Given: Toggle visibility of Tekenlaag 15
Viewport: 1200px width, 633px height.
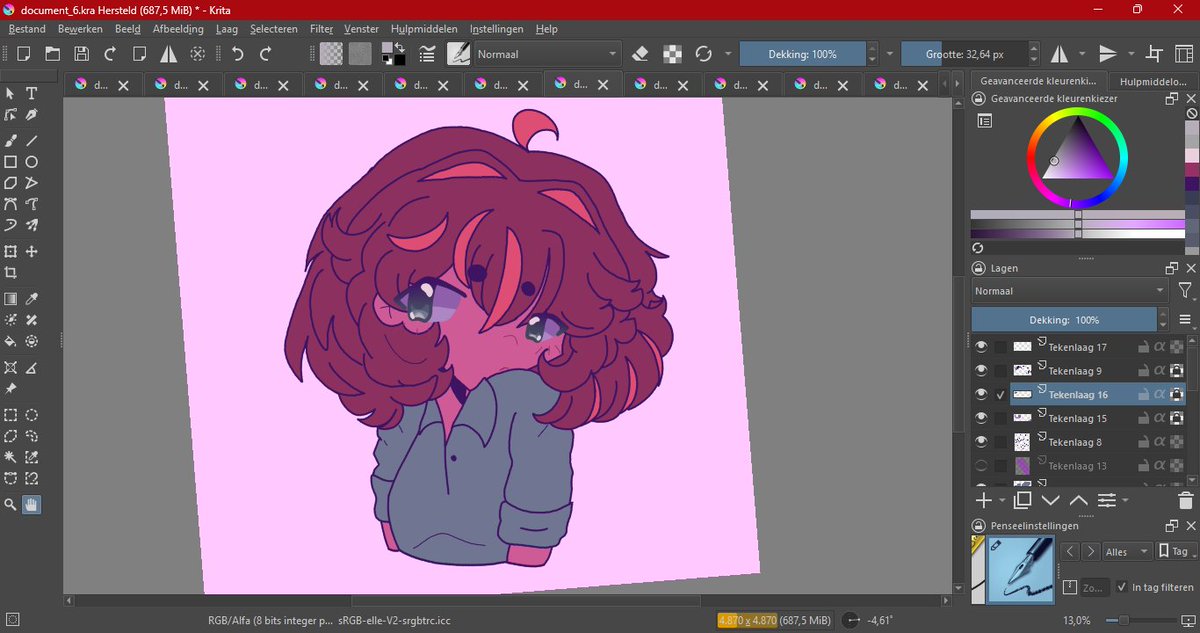Looking at the screenshot, I should point(981,418).
